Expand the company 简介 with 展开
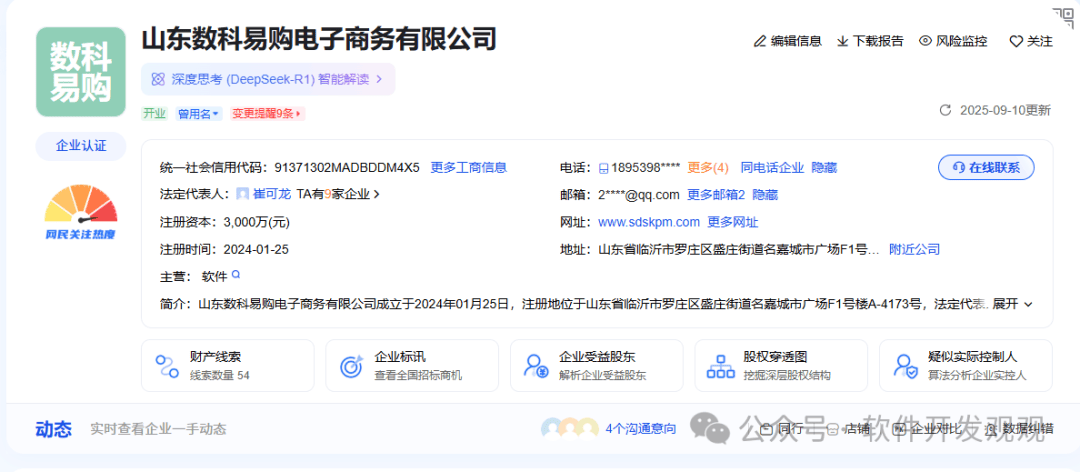1080x472 pixels. 1012,303
